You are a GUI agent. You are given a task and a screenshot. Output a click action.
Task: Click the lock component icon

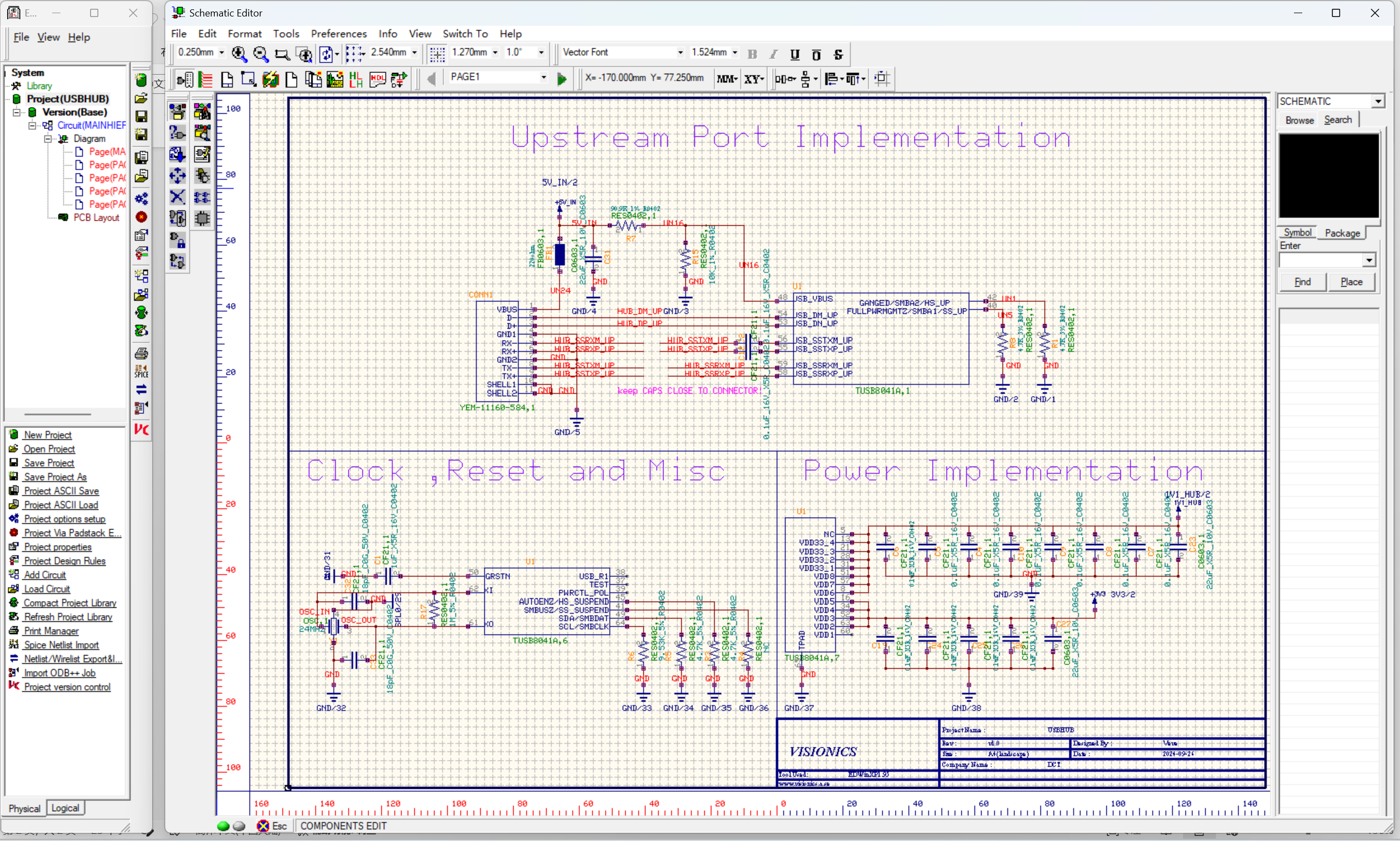click(x=177, y=240)
